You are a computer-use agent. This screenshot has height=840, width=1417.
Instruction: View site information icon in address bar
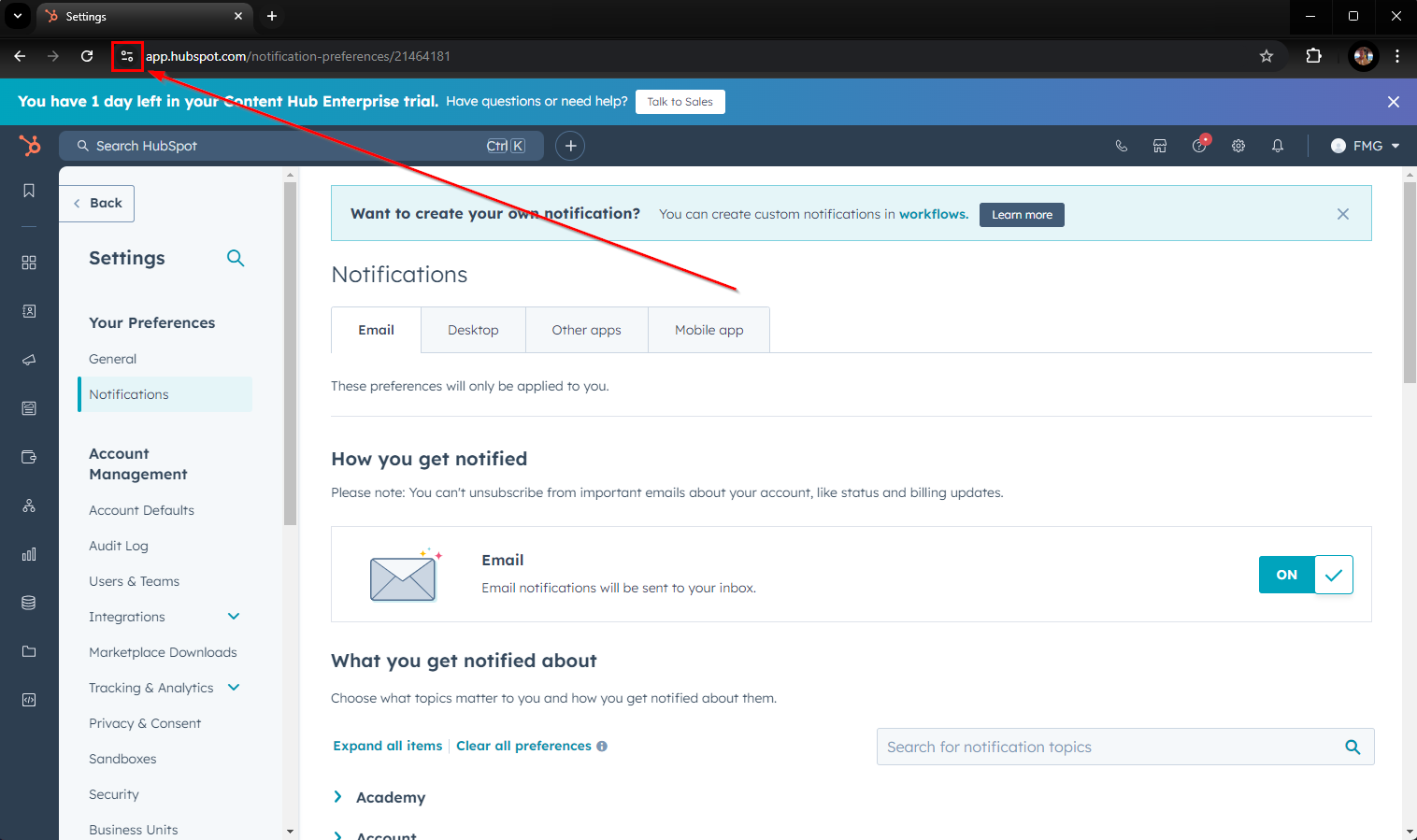coord(127,56)
